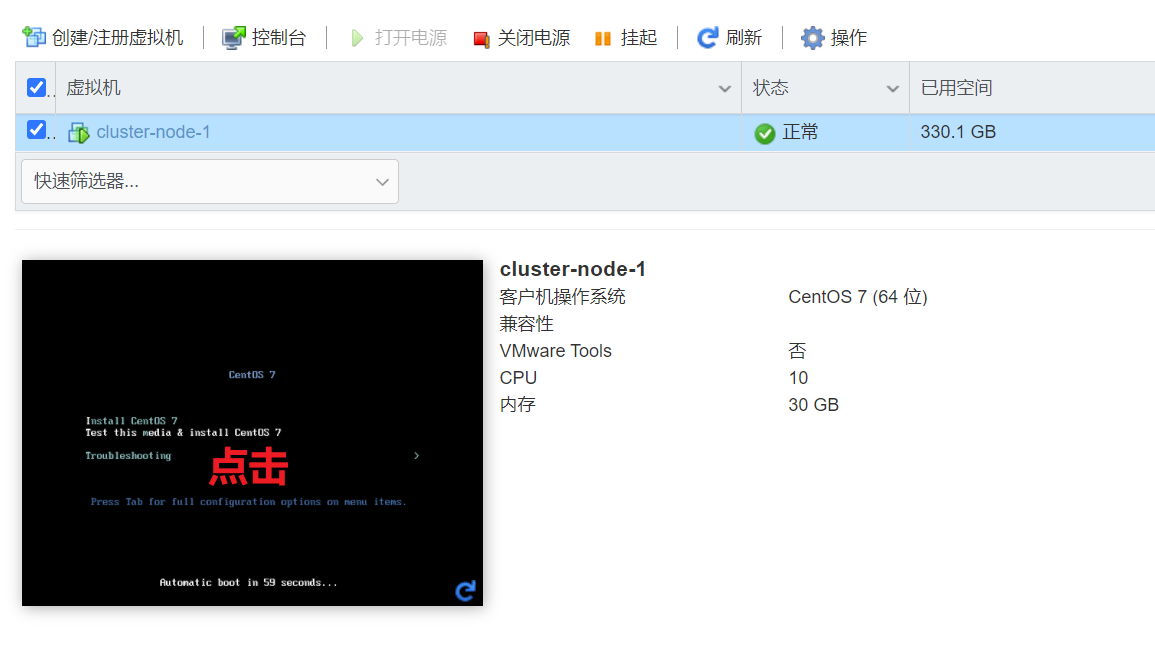Click the CPU value 10

pos(798,378)
